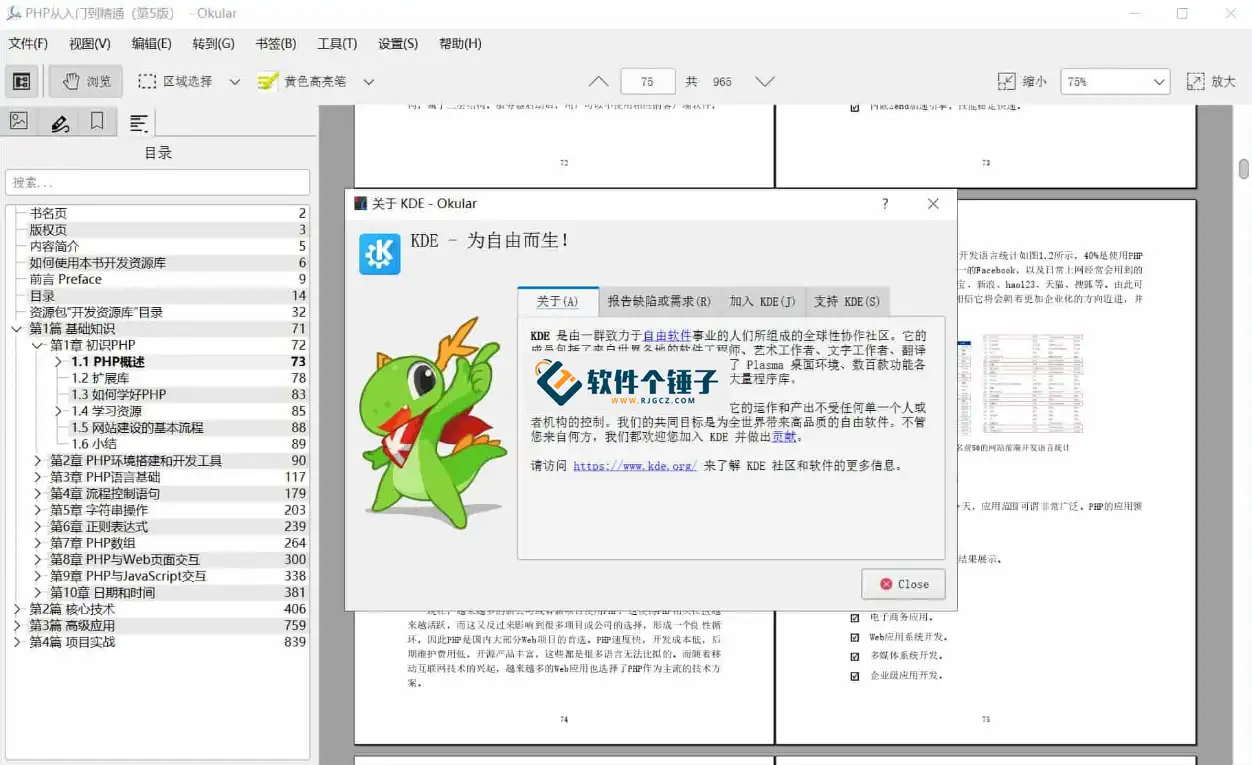This screenshot has width=1252, height=765.
Task: Click the Close button in KDE dialog
Action: (x=903, y=584)
